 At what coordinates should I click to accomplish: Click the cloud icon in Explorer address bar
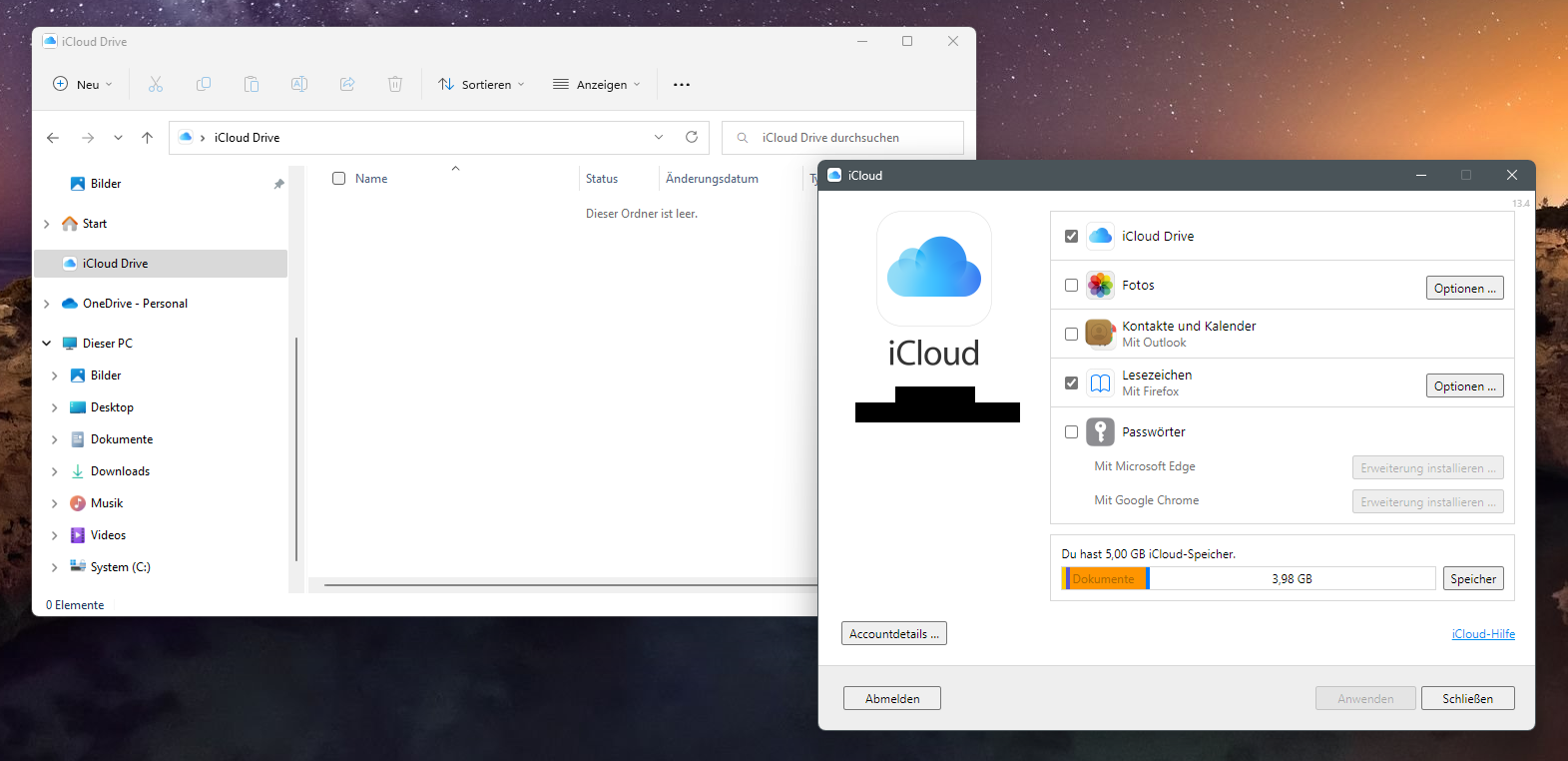click(186, 138)
